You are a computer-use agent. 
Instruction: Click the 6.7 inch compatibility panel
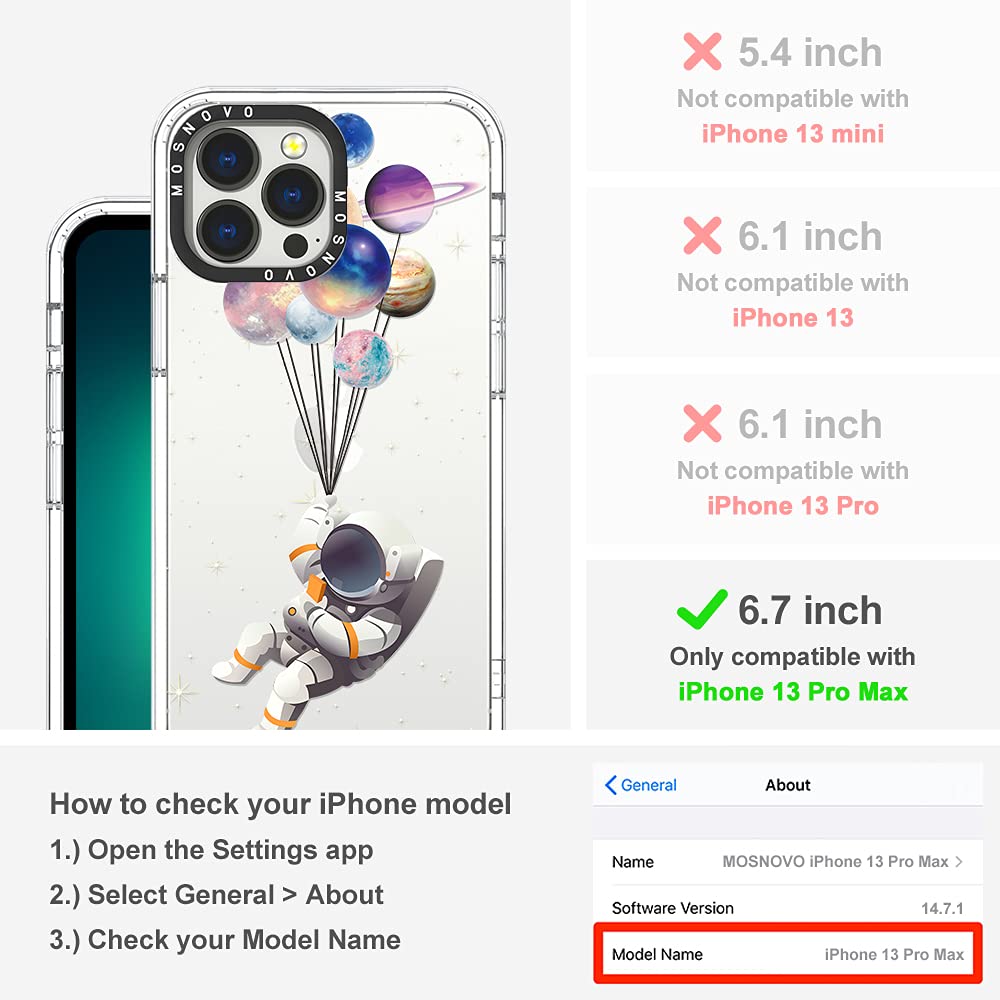pos(793,645)
